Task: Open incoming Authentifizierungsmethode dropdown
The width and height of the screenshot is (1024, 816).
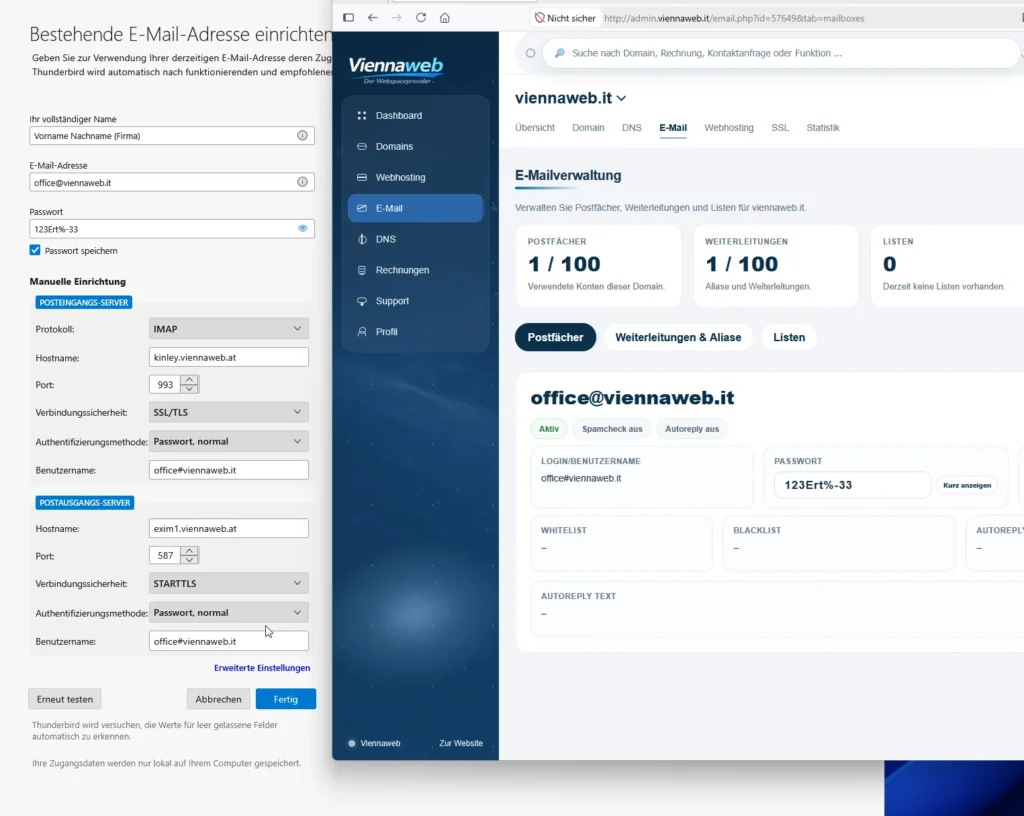Action: click(x=229, y=441)
